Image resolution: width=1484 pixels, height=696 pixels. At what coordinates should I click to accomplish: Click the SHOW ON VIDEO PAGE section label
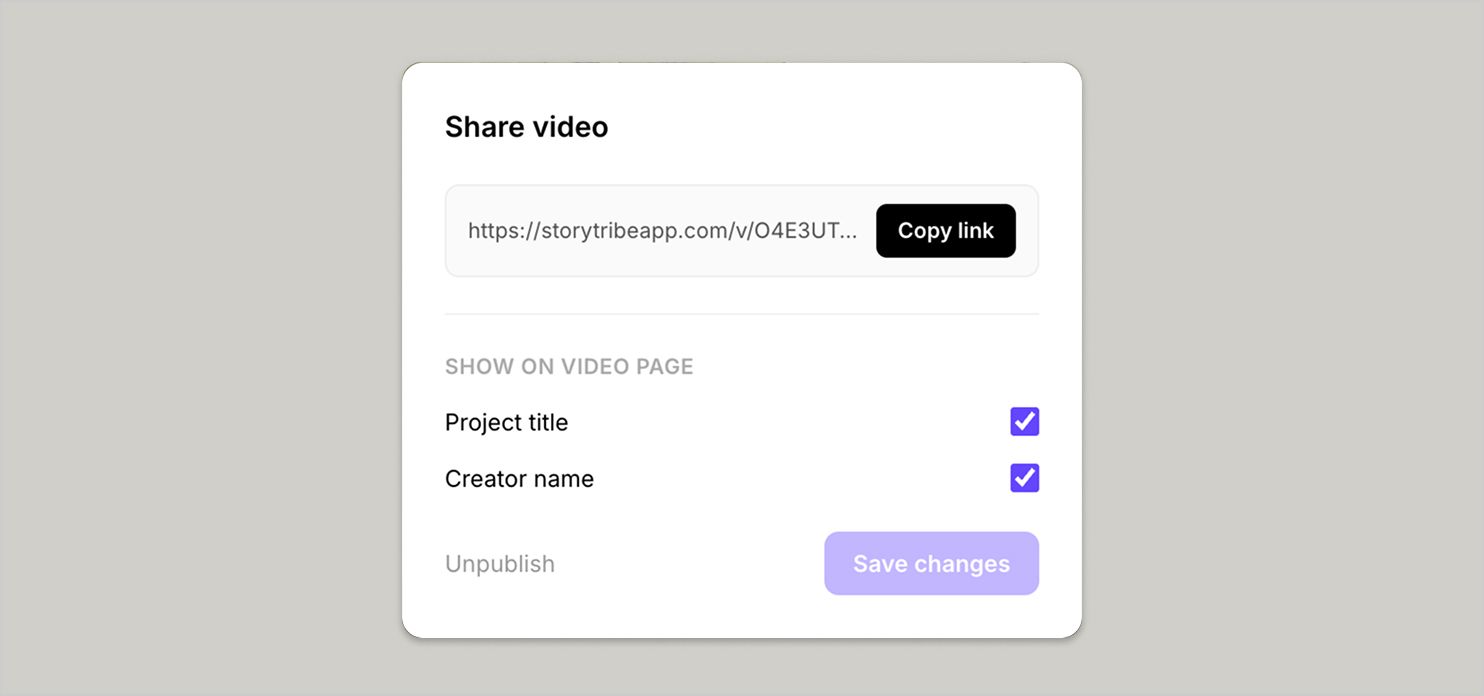click(569, 366)
